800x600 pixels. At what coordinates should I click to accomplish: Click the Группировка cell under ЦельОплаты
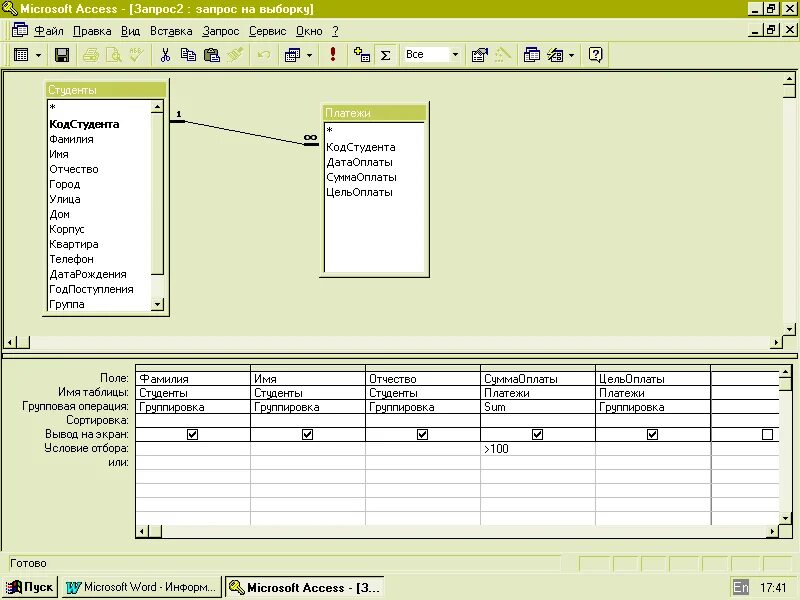click(x=653, y=407)
